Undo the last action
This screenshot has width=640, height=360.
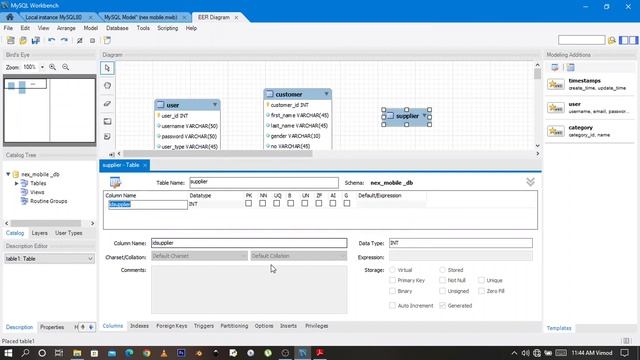pyautogui.click(x=51, y=40)
